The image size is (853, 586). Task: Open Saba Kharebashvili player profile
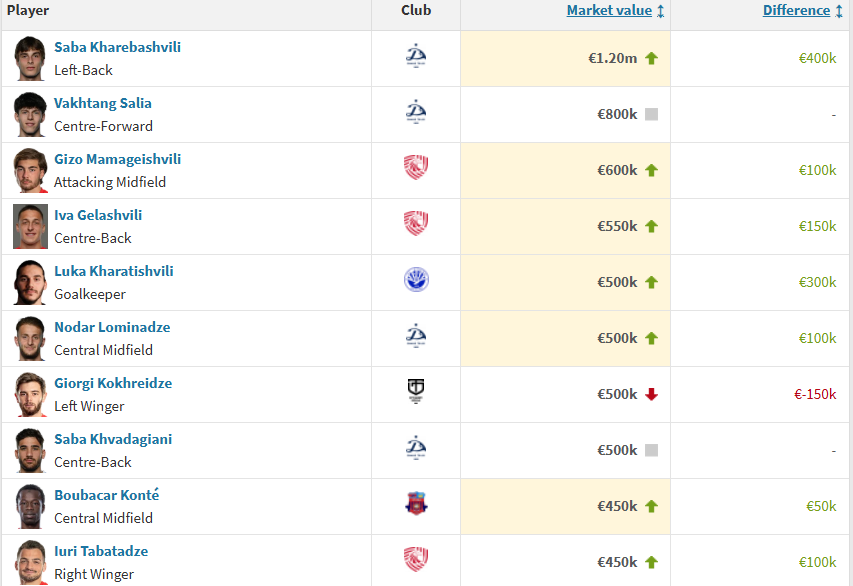(117, 47)
